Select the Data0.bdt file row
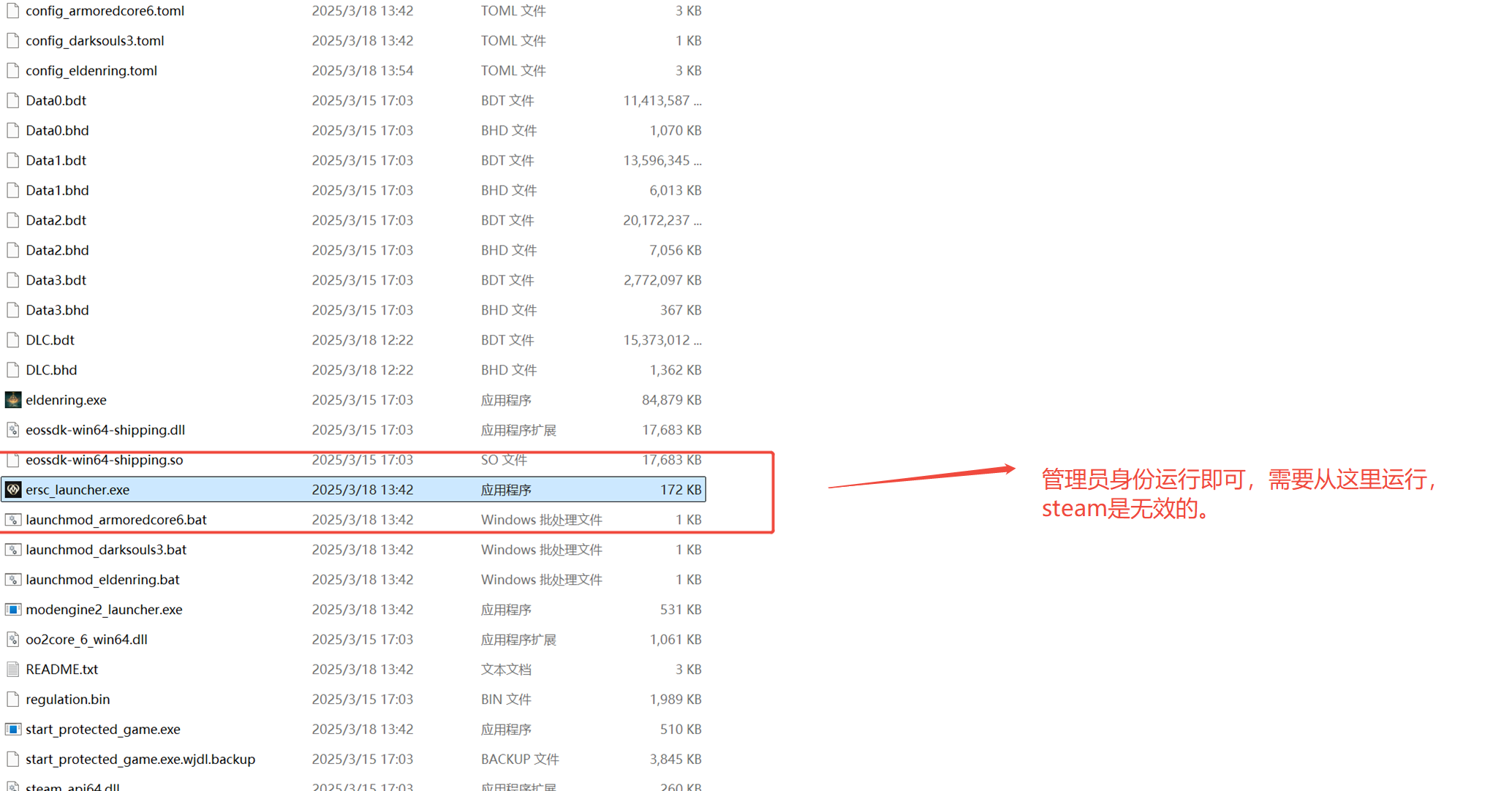Screen dimensions: 1512x791 [x=56, y=101]
